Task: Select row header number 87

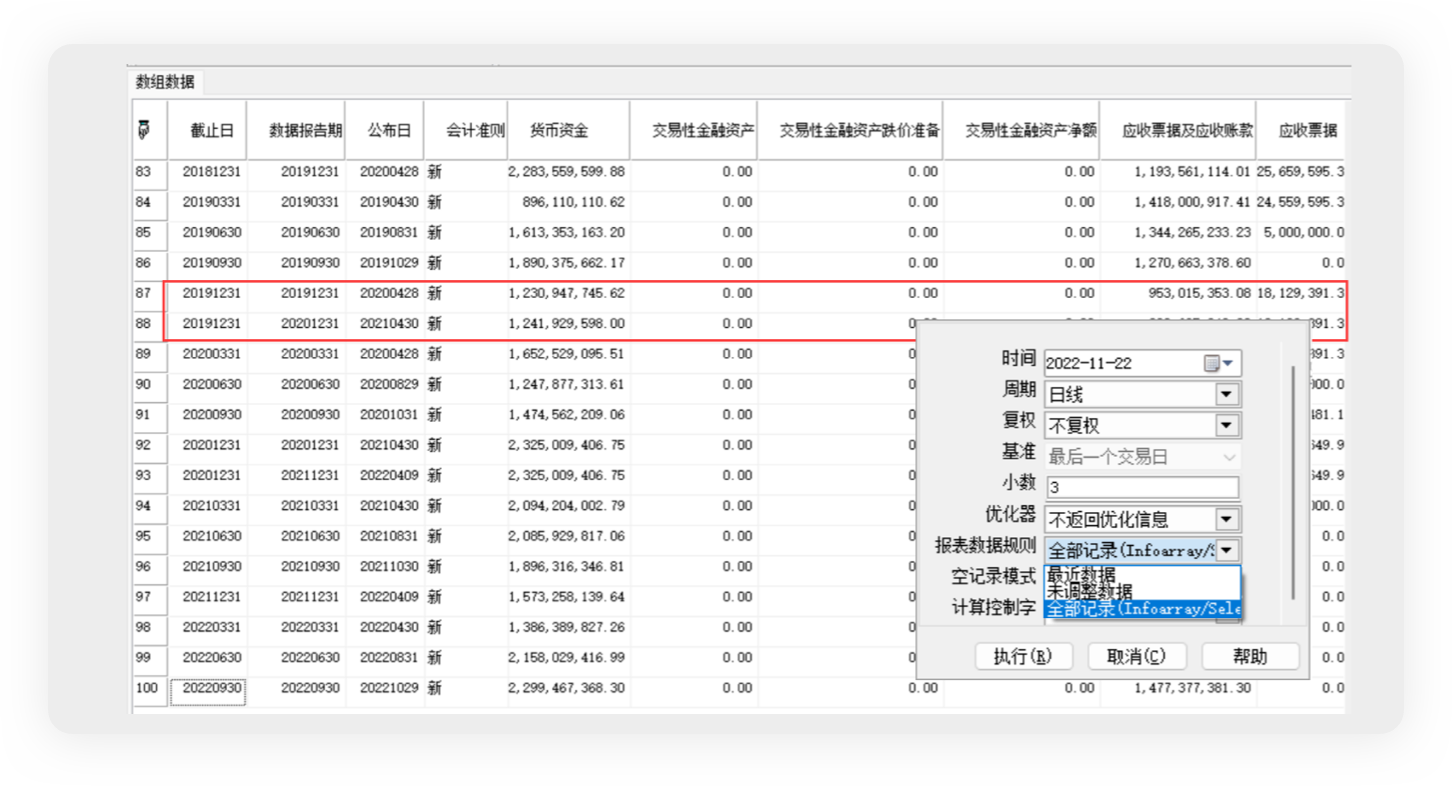Action: (x=146, y=294)
